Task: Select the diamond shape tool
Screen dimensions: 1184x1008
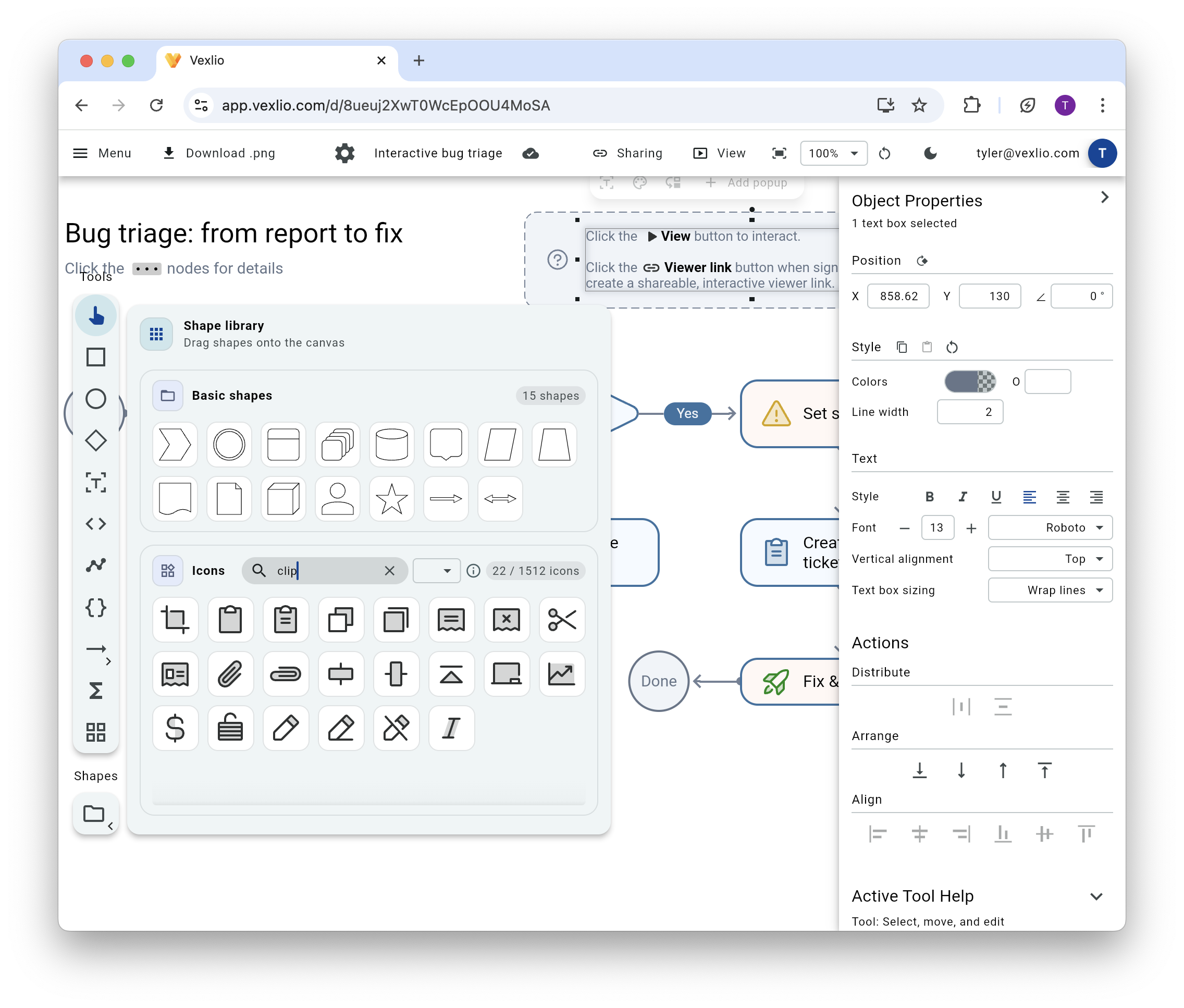Action: tap(95, 440)
